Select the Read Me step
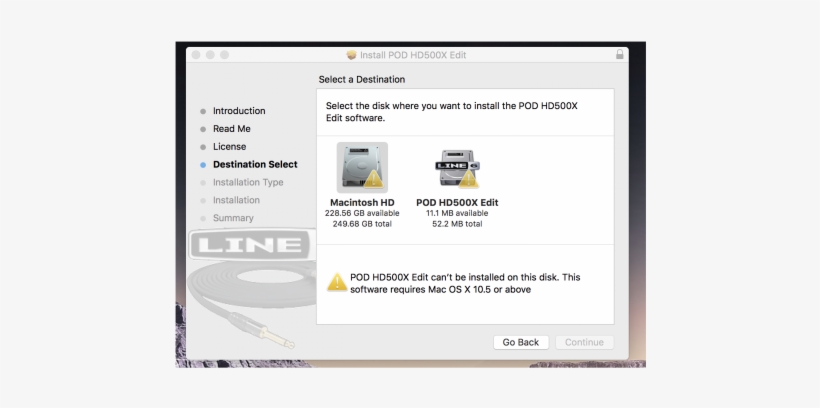 pos(232,129)
